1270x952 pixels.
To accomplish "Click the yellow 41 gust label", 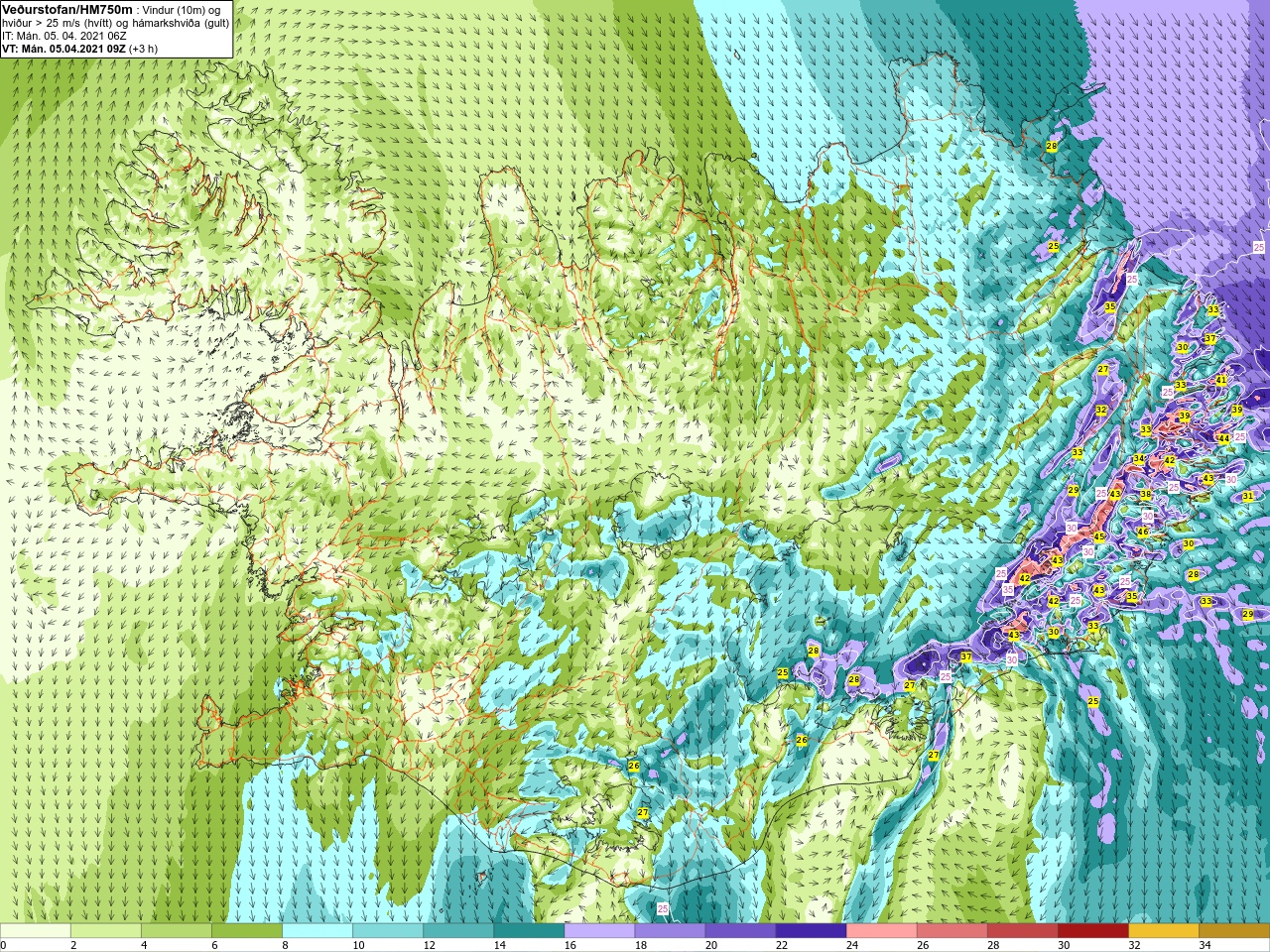I will (1221, 381).
